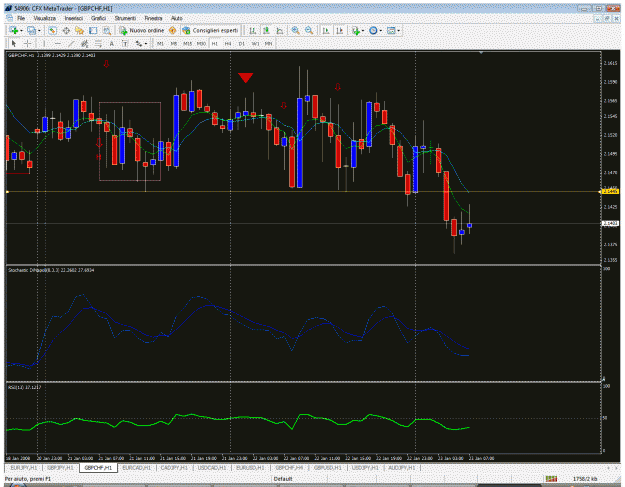Switch to the EURCAD,H1 chart tab
The height and width of the screenshot is (487, 625).
[x=136, y=467]
